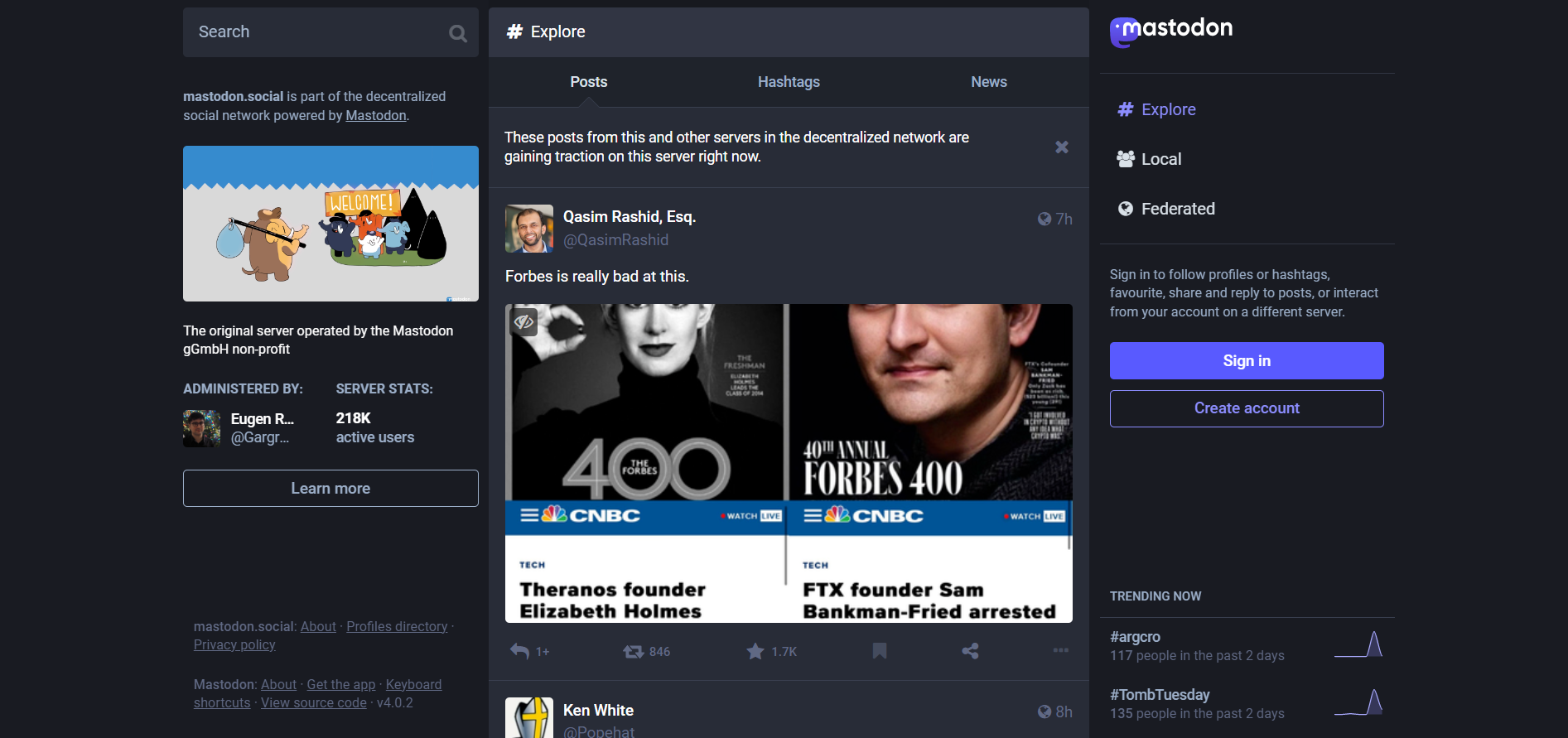Switch to the Posts tab
Image resolution: width=1568 pixels, height=738 pixels.
588,82
